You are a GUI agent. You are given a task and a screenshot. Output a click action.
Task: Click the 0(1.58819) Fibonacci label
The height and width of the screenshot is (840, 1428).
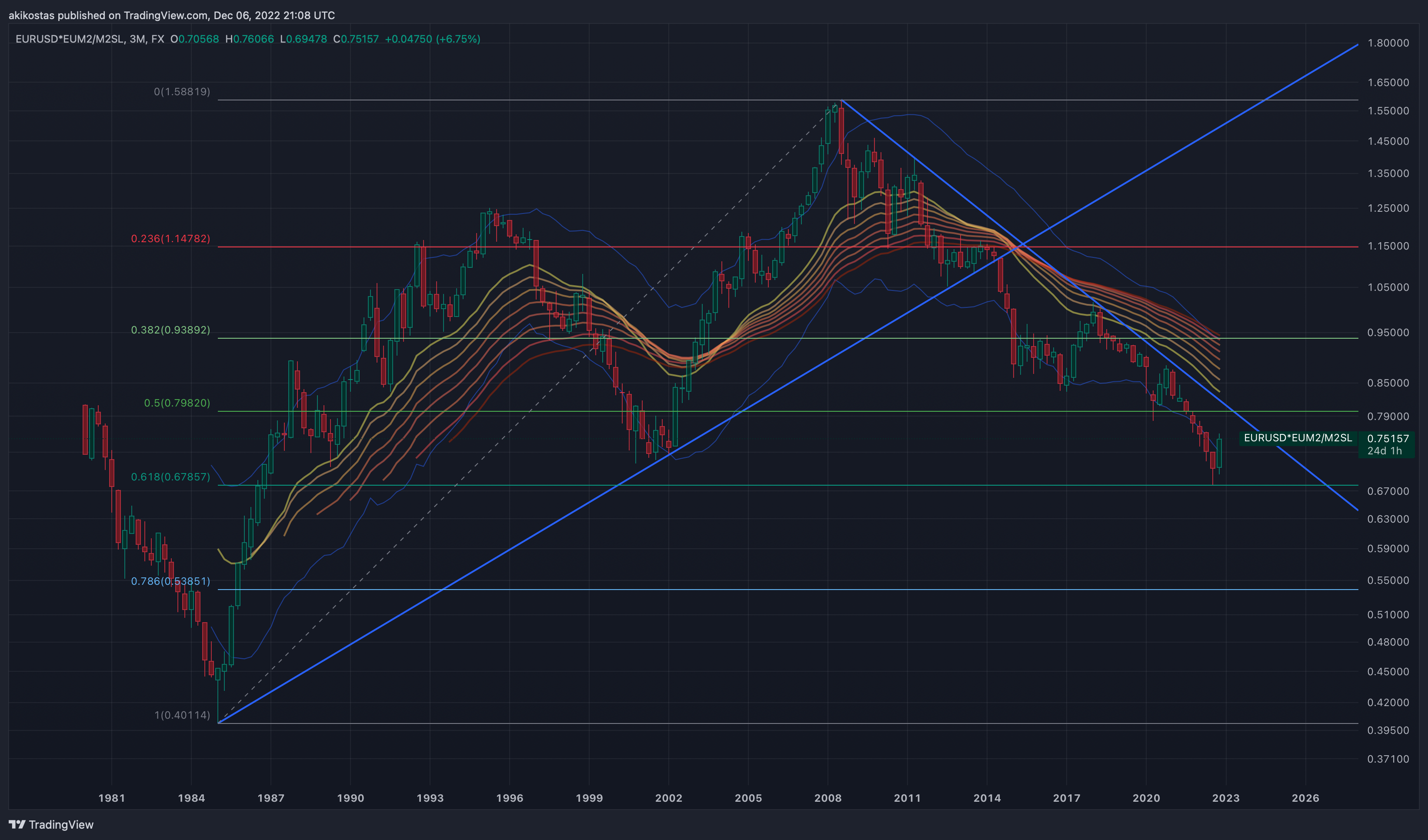point(182,92)
